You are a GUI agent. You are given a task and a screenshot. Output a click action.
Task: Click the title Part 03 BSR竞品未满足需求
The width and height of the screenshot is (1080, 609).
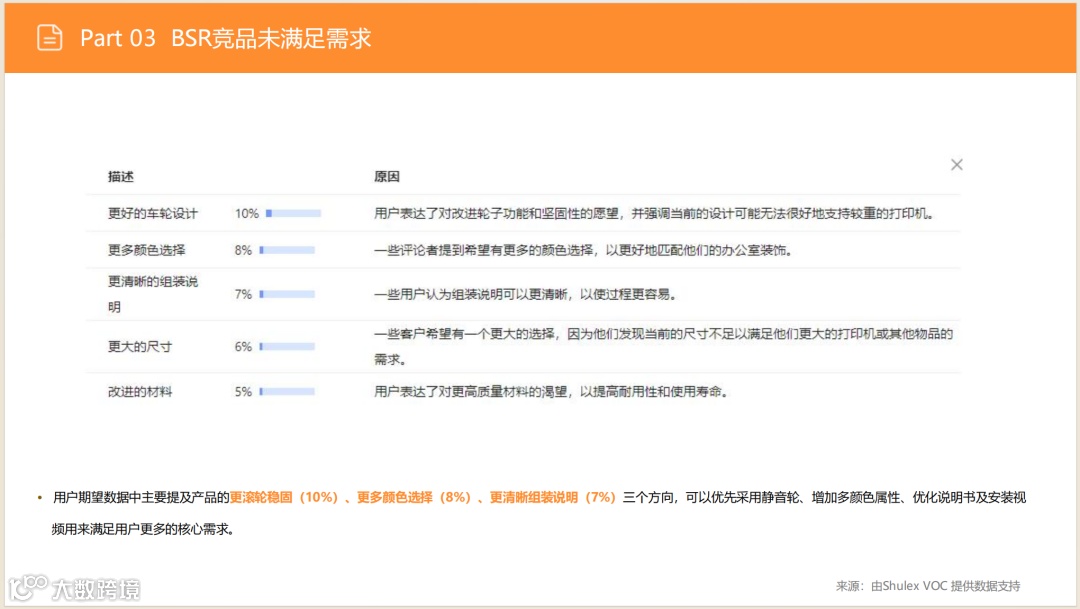click(226, 38)
